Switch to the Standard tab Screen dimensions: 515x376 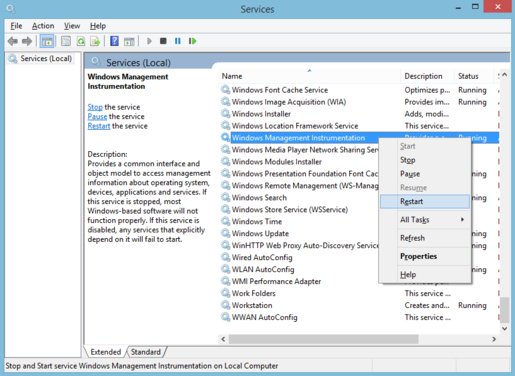[x=146, y=352]
